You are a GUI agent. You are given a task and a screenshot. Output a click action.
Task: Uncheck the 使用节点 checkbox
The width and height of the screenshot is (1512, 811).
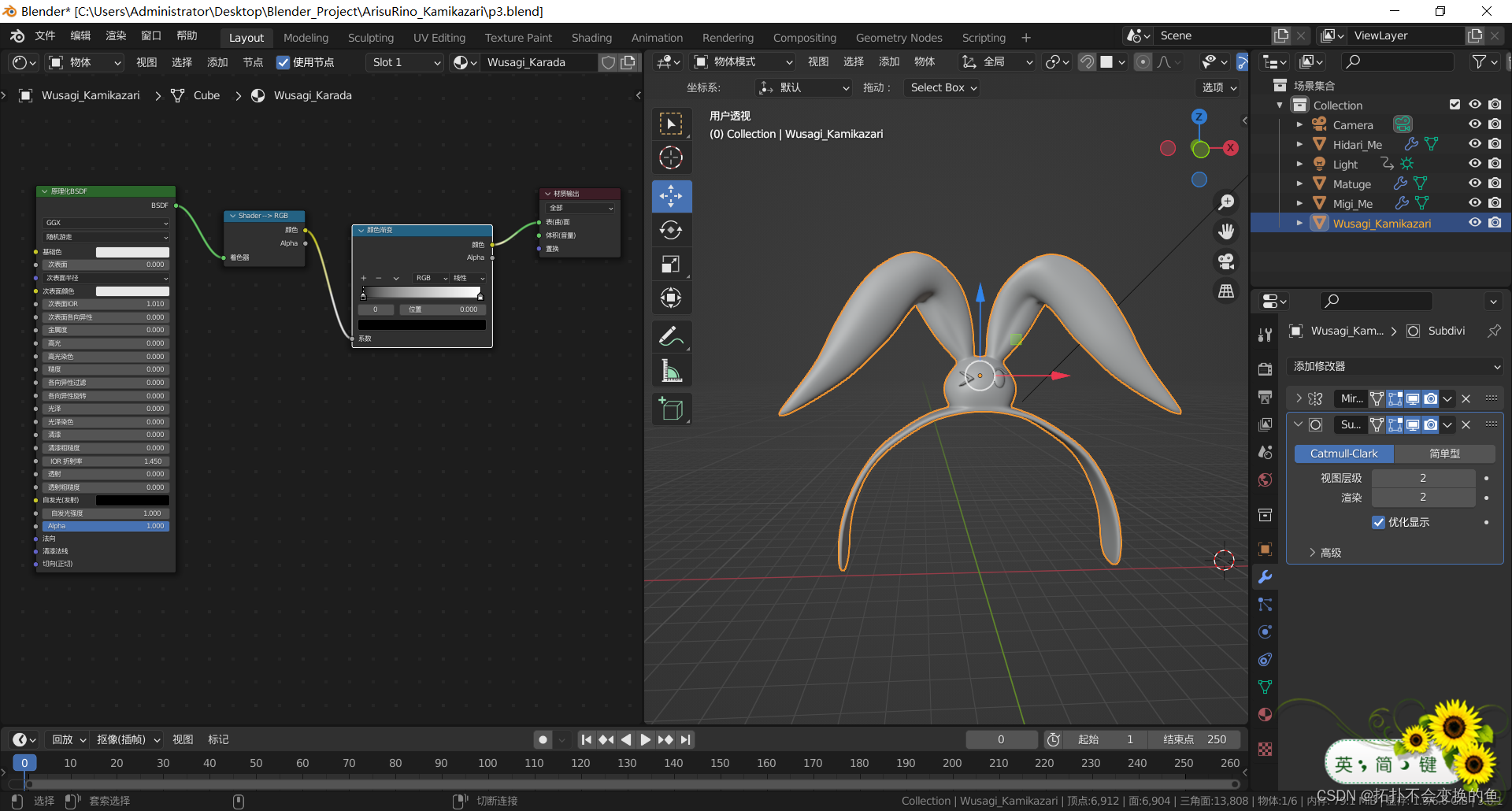coord(283,62)
